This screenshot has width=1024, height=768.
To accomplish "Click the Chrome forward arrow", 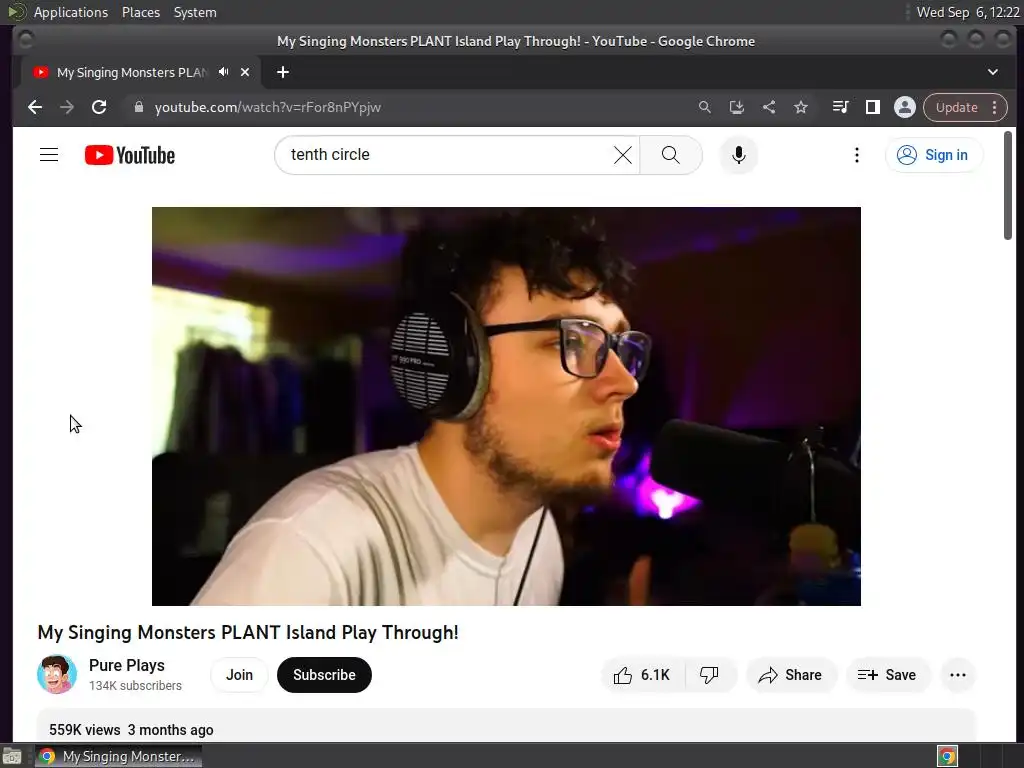I will click(x=67, y=107).
